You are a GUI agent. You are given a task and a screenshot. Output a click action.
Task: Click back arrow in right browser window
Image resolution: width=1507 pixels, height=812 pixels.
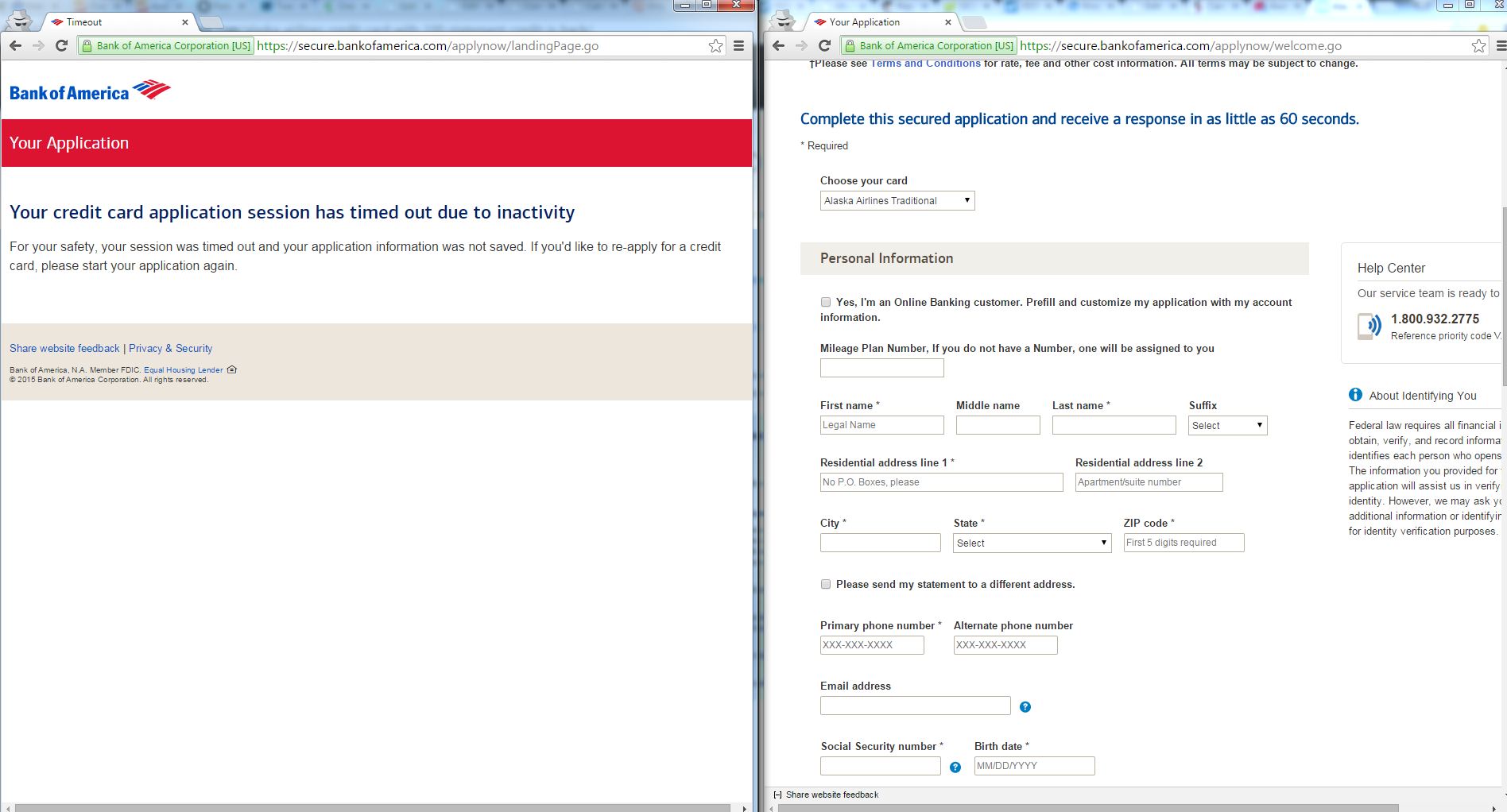coord(778,46)
